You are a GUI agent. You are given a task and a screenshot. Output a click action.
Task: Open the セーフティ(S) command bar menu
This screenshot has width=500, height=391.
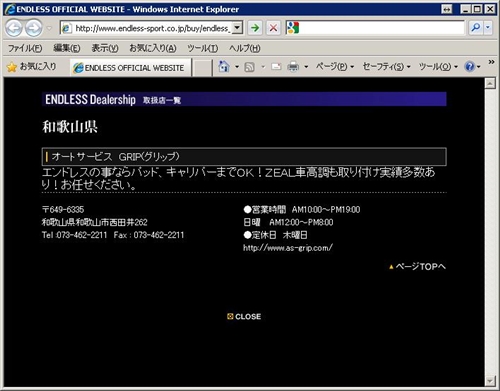pos(386,67)
